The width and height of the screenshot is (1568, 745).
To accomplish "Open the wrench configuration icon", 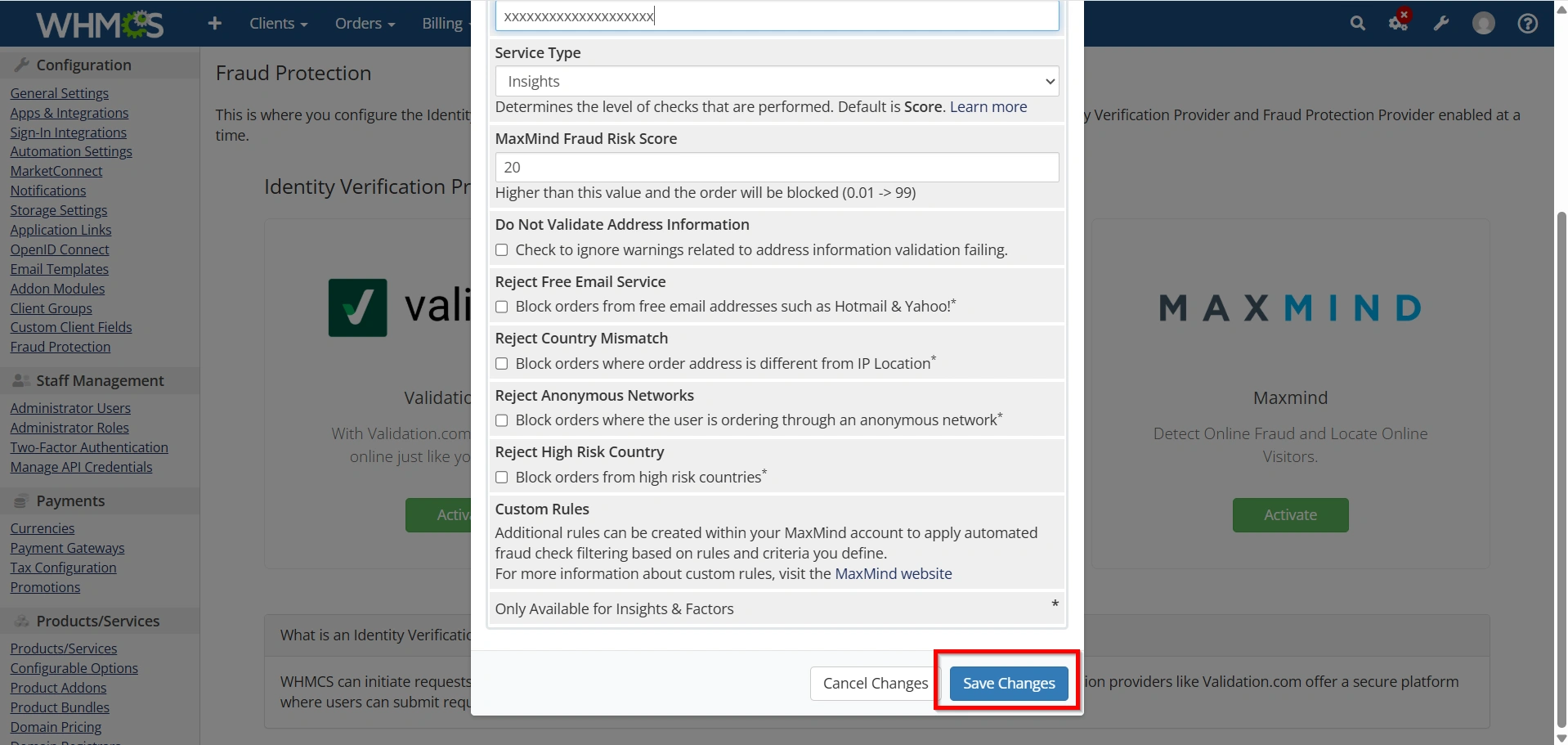I will pos(1441,24).
